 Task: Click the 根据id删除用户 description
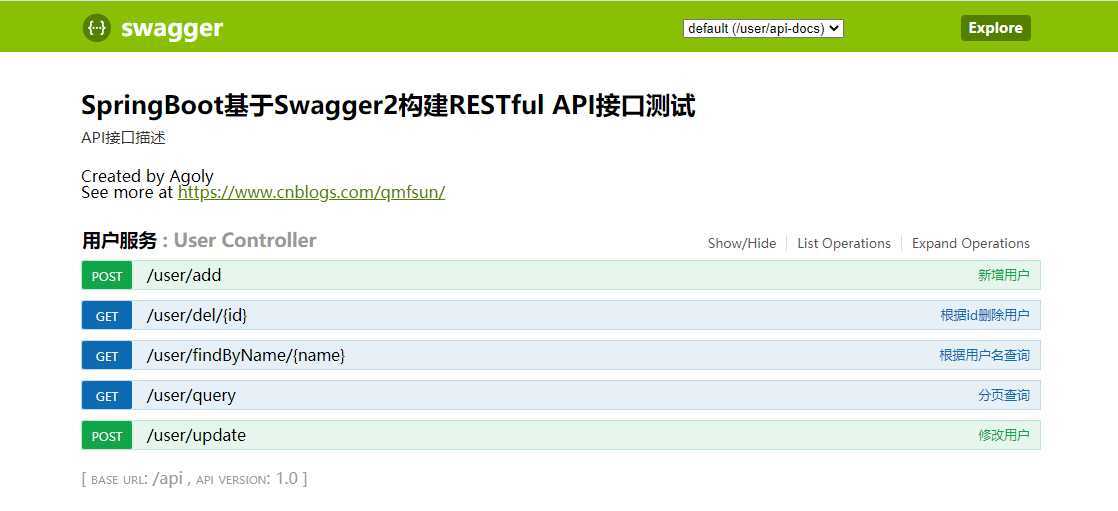click(x=985, y=316)
